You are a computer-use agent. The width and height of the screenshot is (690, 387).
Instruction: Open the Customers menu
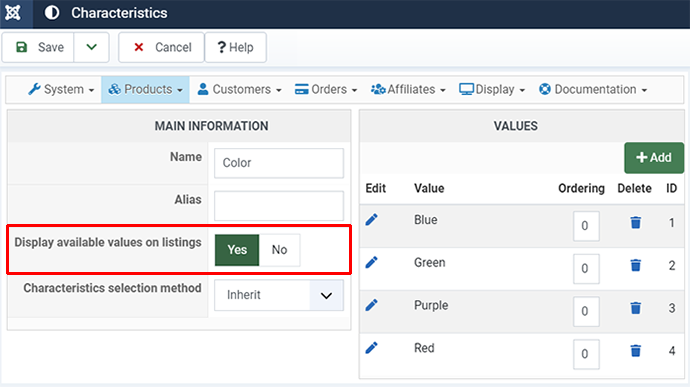[239, 89]
